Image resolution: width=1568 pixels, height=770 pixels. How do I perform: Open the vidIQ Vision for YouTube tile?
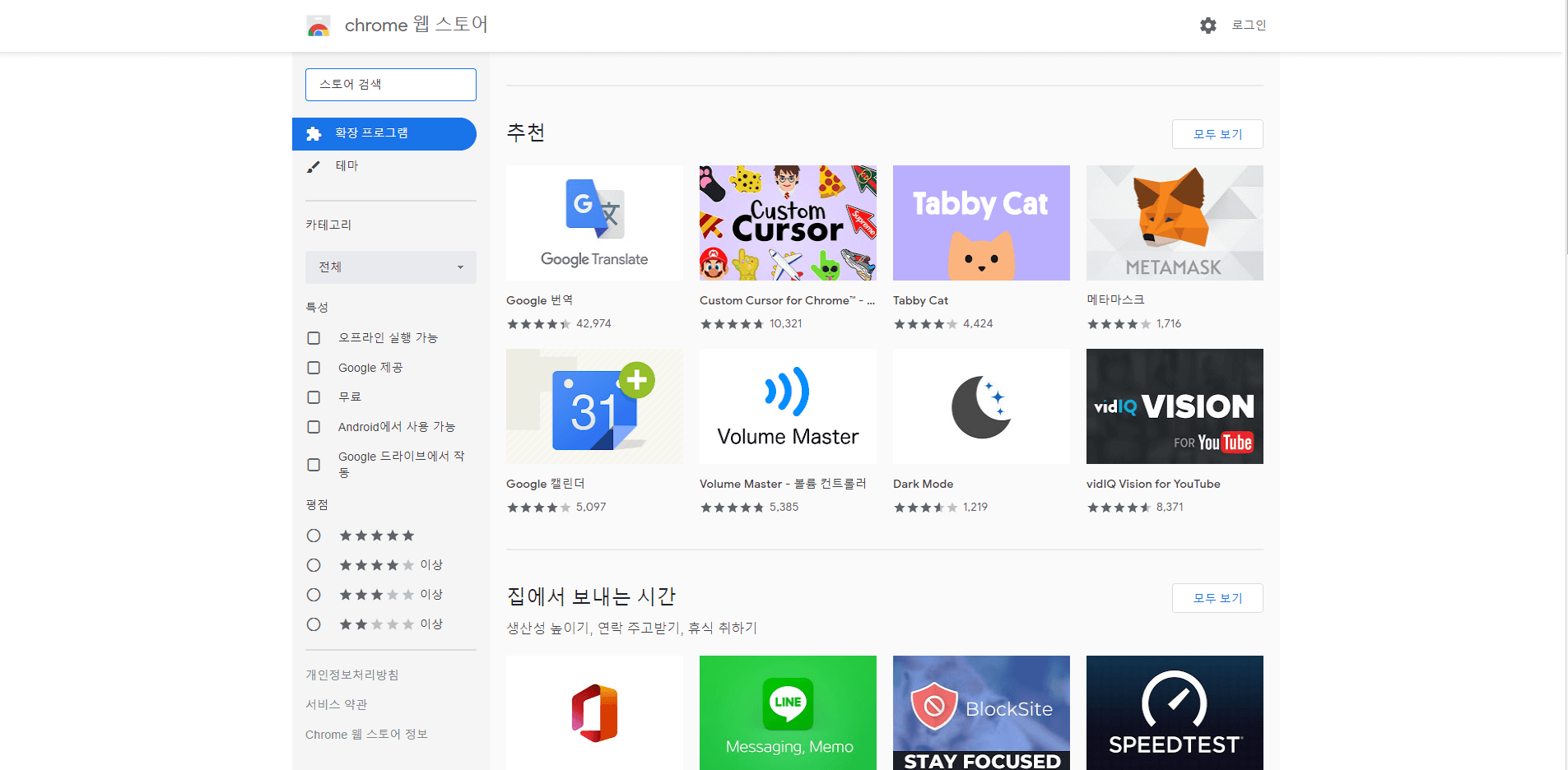tap(1175, 406)
